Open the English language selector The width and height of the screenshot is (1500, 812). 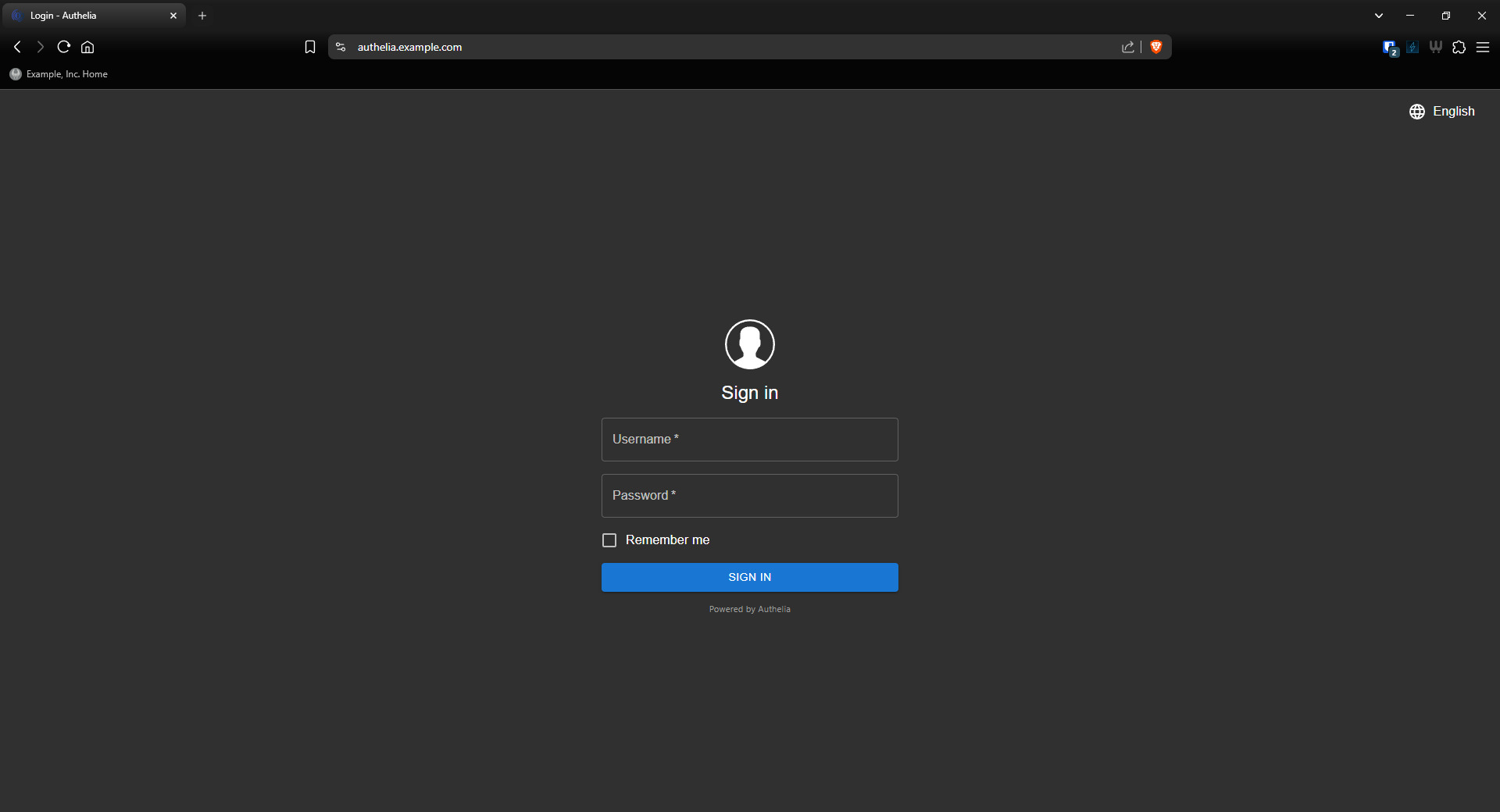coord(1442,112)
